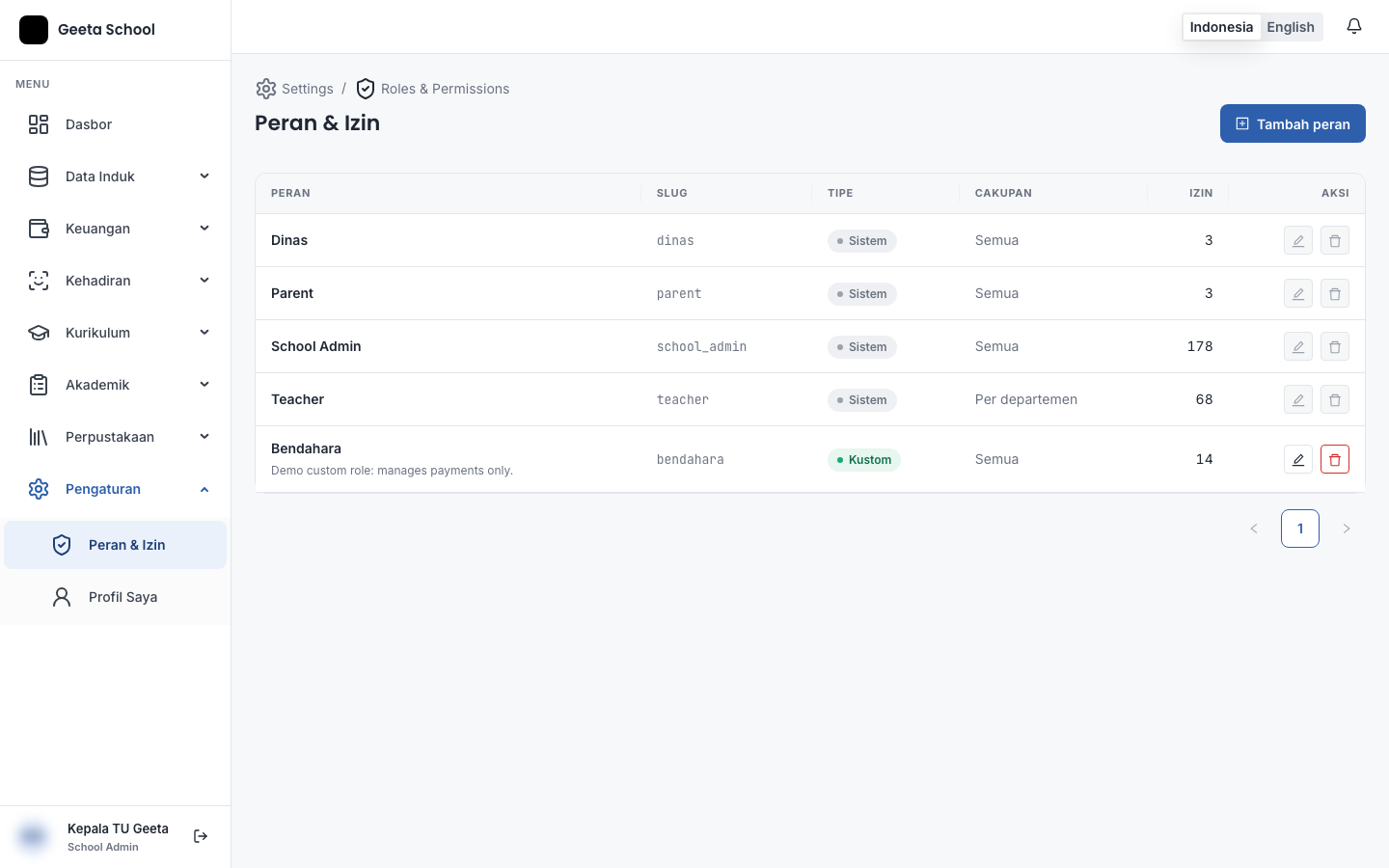Expand the Perpustakaan menu
The width and height of the screenshot is (1389, 868).
[116, 437]
